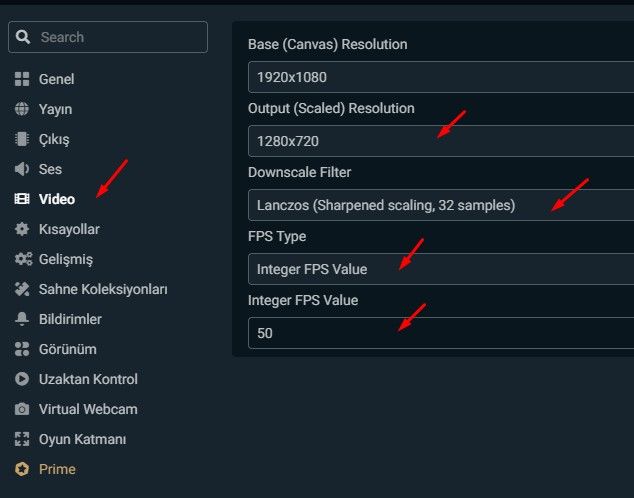Expand the Downscale Filter dropdown
The width and height of the screenshot is (634, 498).
pos(440,205)
